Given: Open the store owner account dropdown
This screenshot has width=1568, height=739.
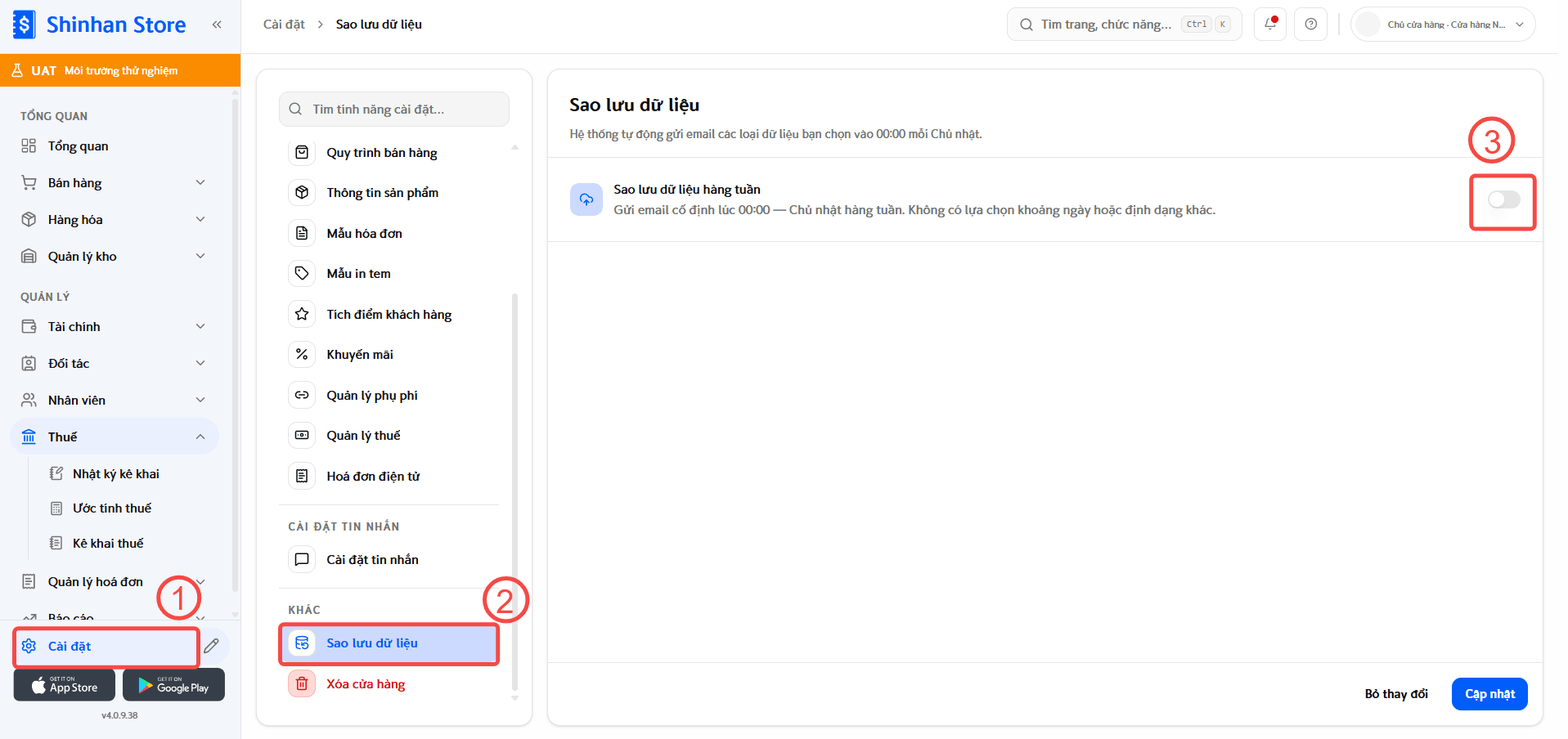Looking at the screenshot, I should point(1443,24).
